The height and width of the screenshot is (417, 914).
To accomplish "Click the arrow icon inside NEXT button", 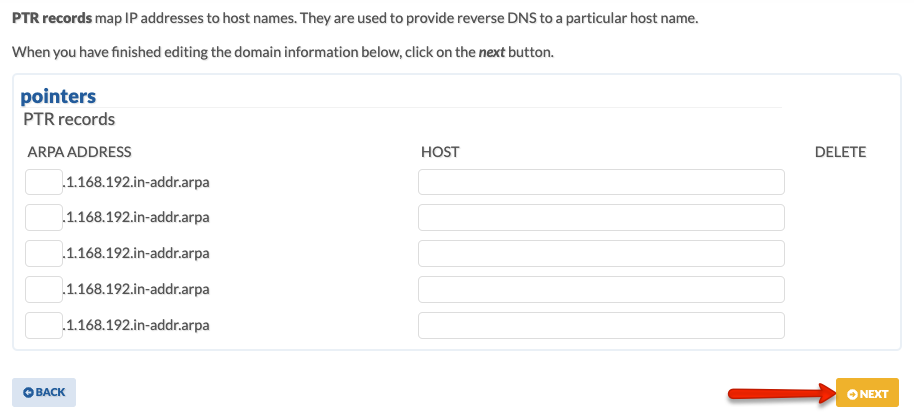I will [x=852, y=395].
